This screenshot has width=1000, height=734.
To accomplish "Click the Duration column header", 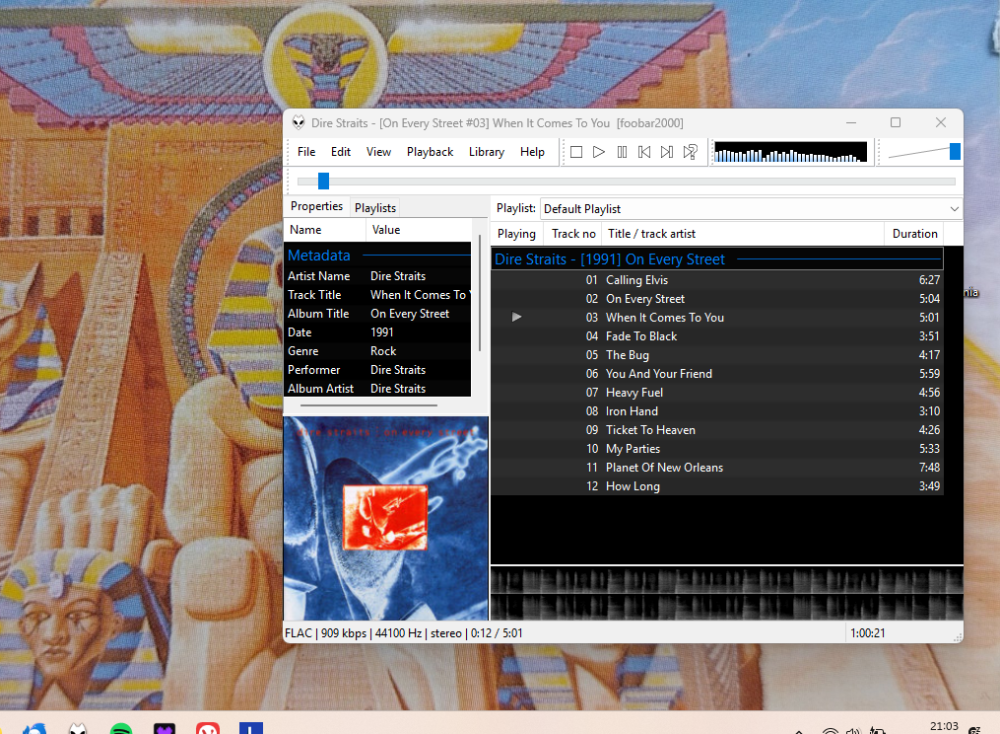I will click(914, 234).
